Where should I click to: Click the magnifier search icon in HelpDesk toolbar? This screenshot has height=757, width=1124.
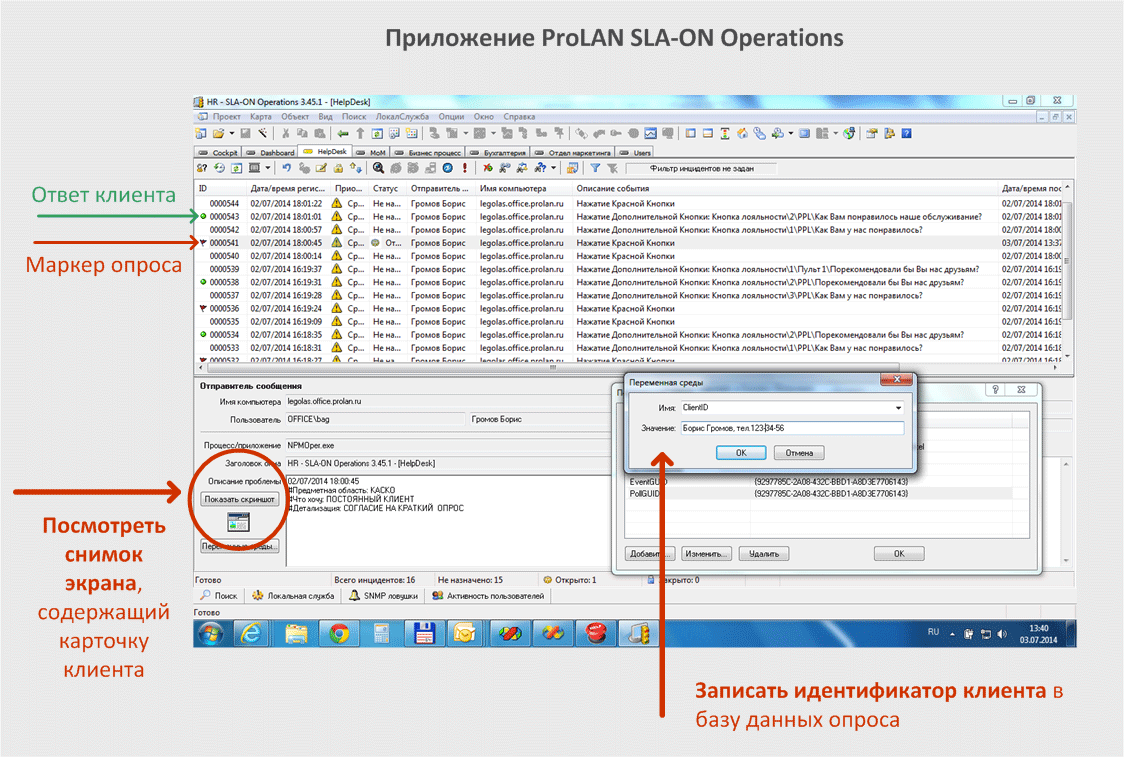380,168
